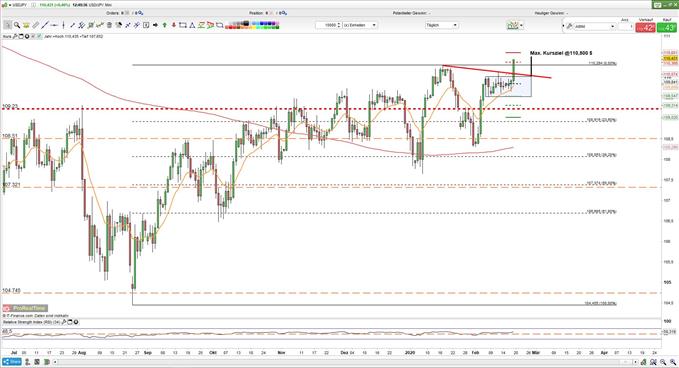Click the Sep label on time axis
679x368 pixels.
click(148, 353)
